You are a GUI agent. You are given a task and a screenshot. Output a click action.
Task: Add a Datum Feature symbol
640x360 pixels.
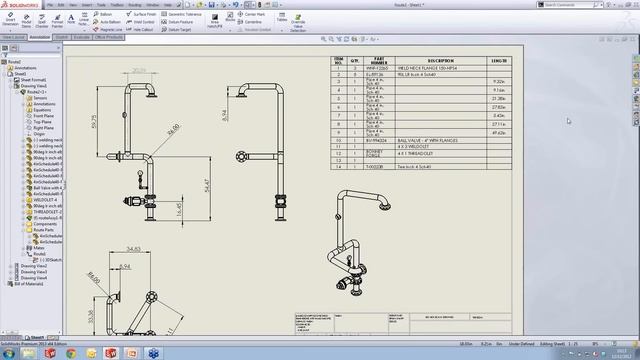[177, 22]
